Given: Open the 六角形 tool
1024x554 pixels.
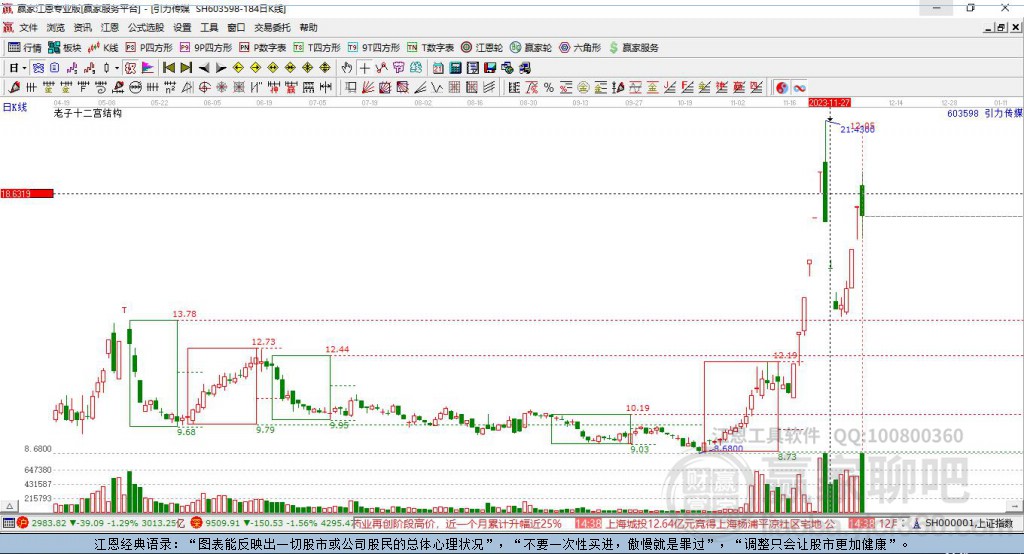Looking at the screenshot, I should coord(580,48).
